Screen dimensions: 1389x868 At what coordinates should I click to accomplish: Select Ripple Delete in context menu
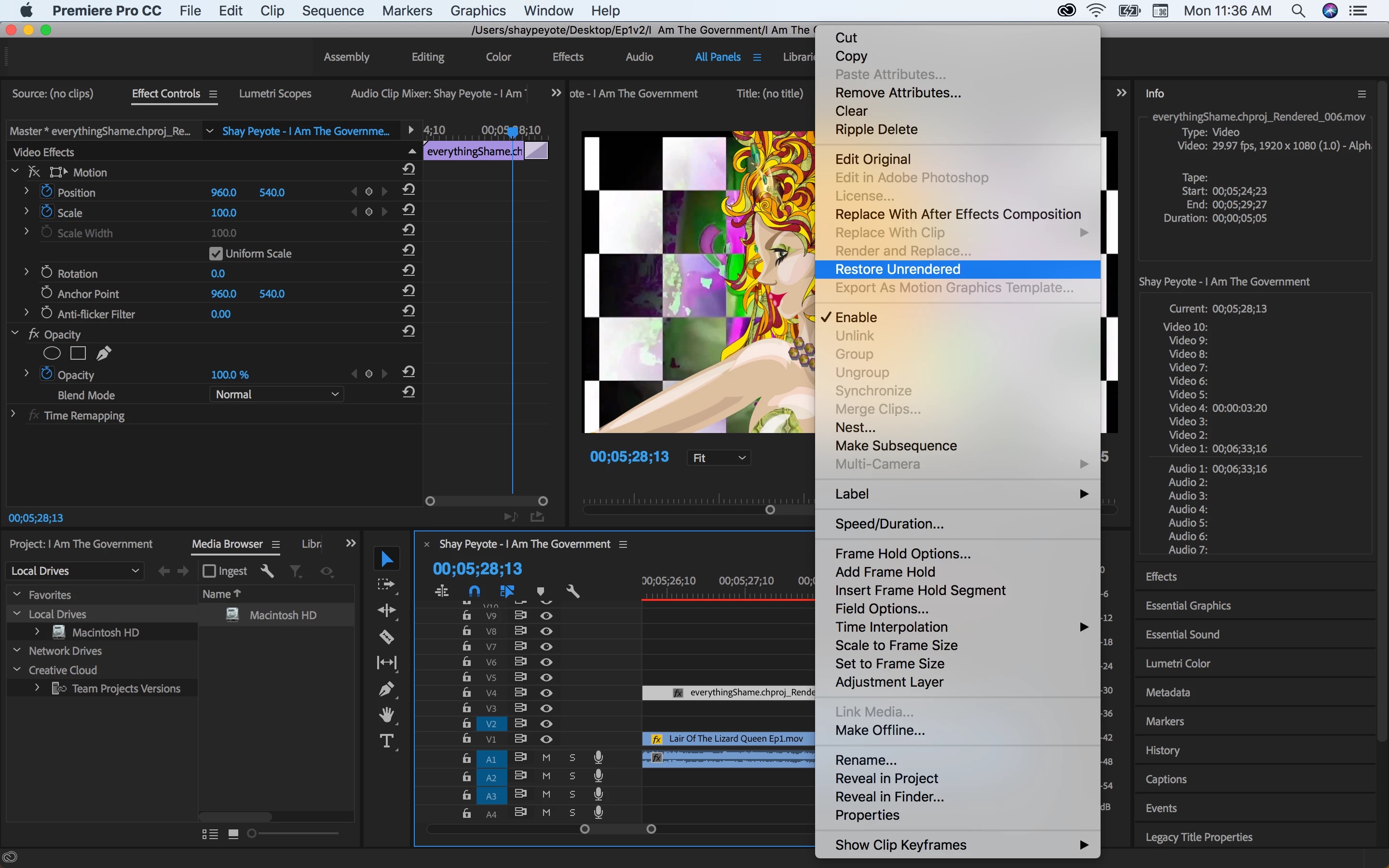957,129
